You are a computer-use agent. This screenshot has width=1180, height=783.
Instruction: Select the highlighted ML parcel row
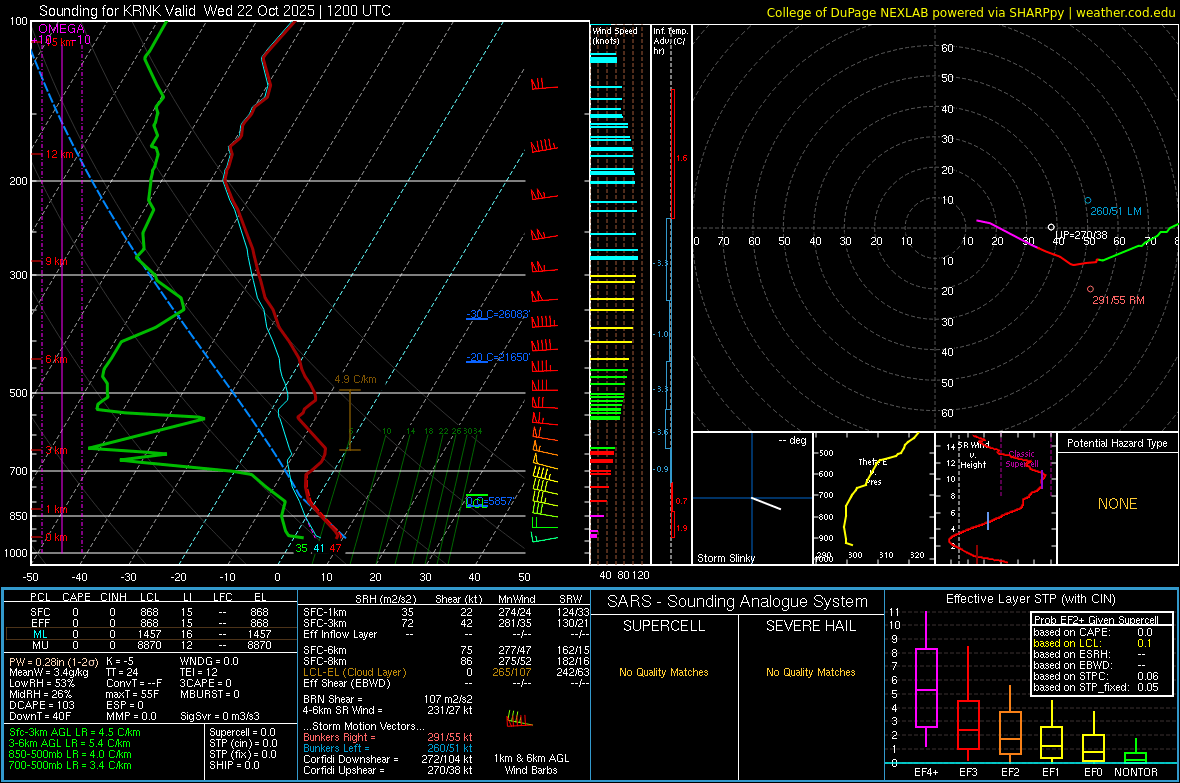(151, 634)
